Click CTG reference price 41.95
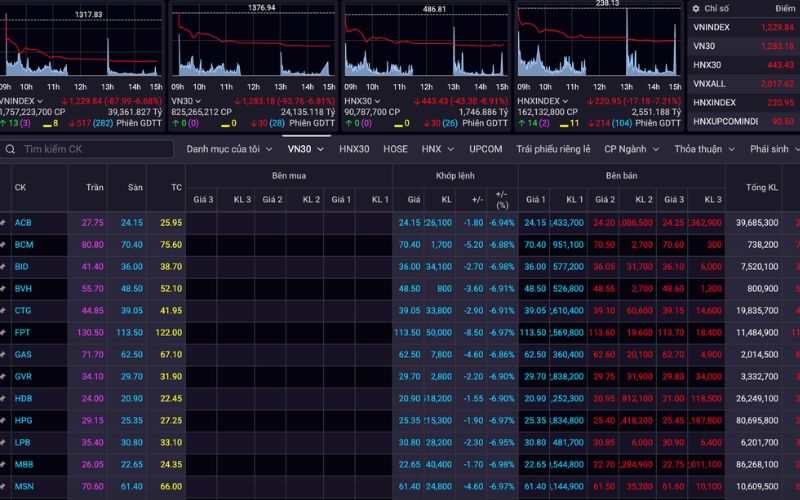 [x=171, y=310]
